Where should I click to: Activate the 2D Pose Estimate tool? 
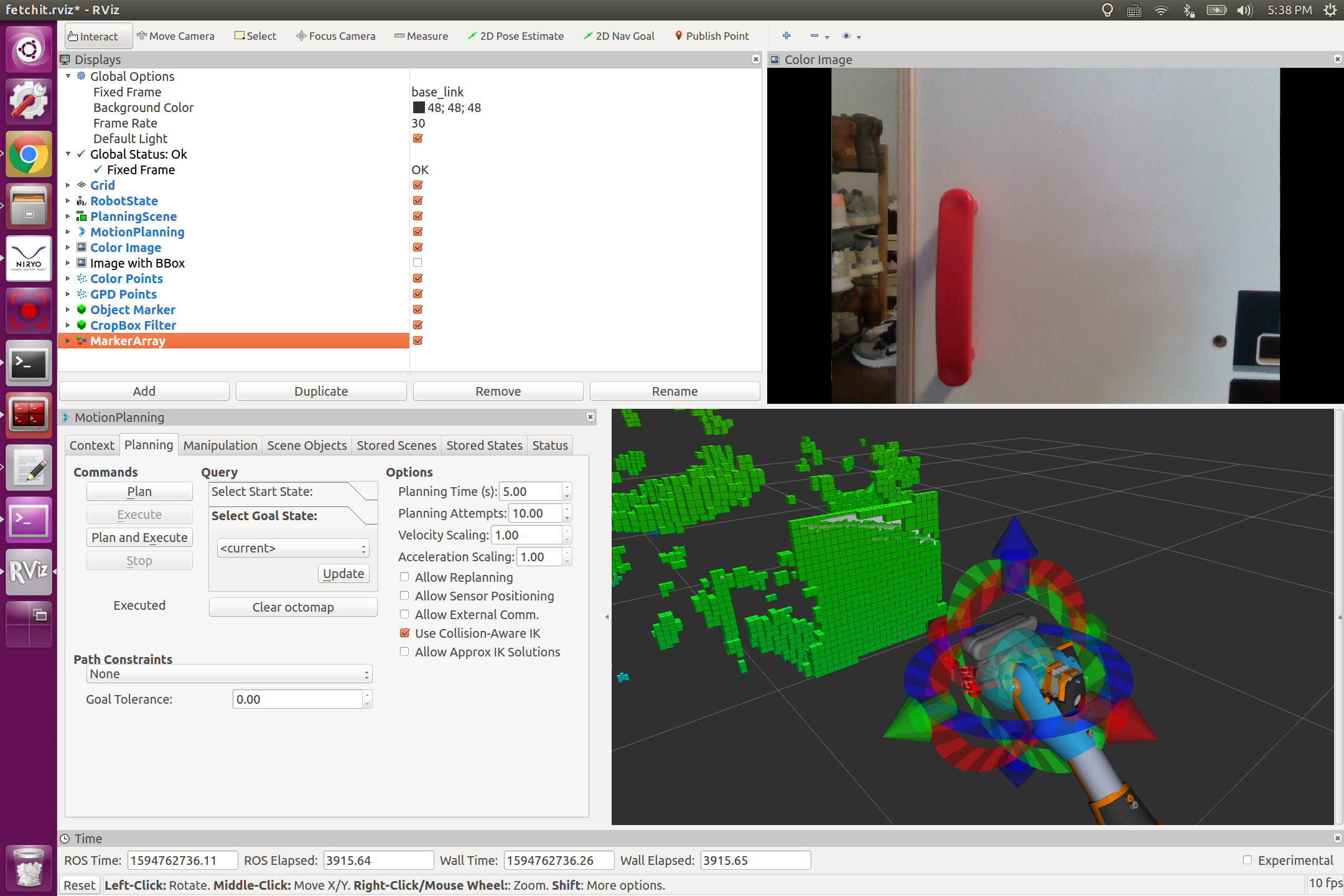point(515,35)
